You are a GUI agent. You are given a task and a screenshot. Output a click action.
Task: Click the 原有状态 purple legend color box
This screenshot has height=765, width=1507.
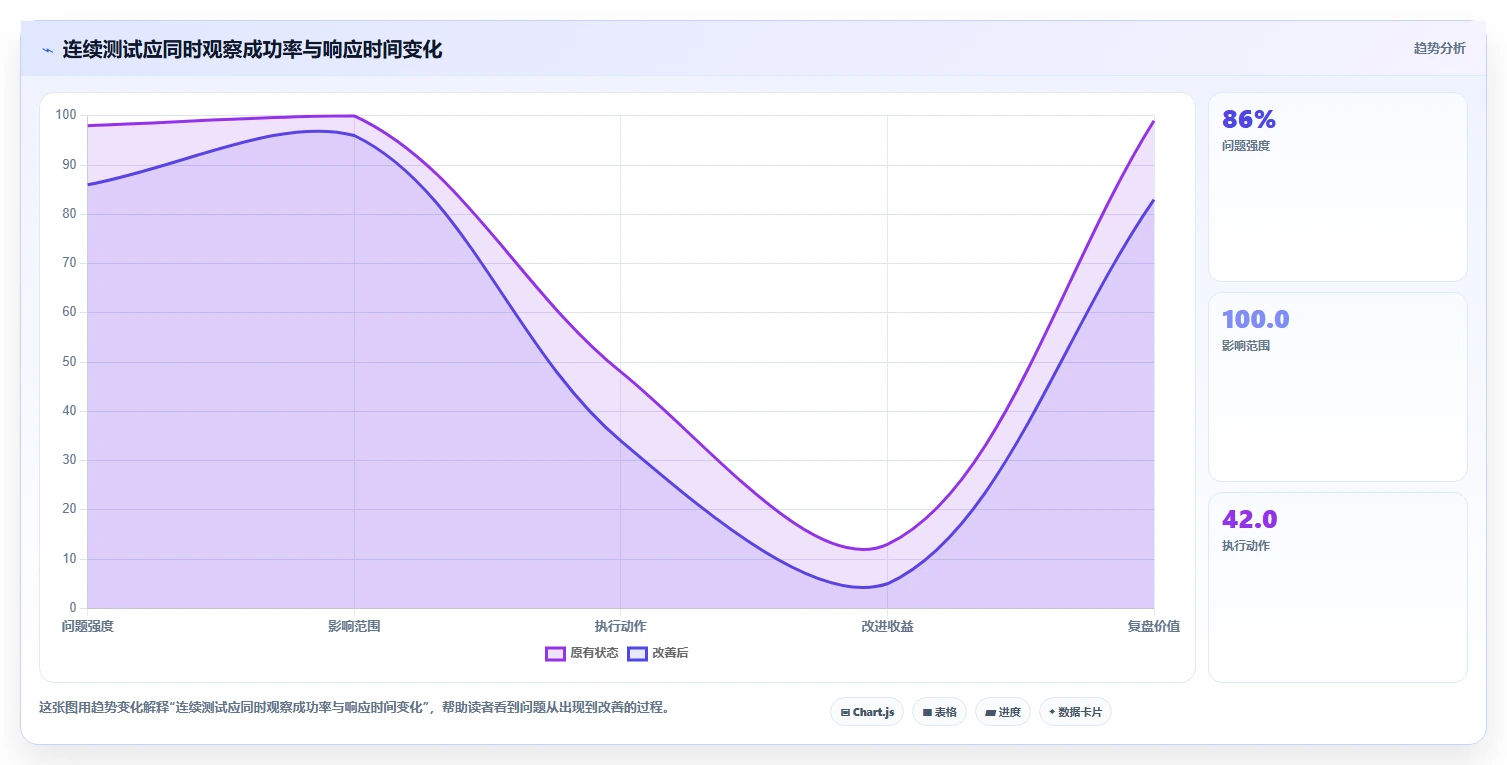click(x=555, y=654)
